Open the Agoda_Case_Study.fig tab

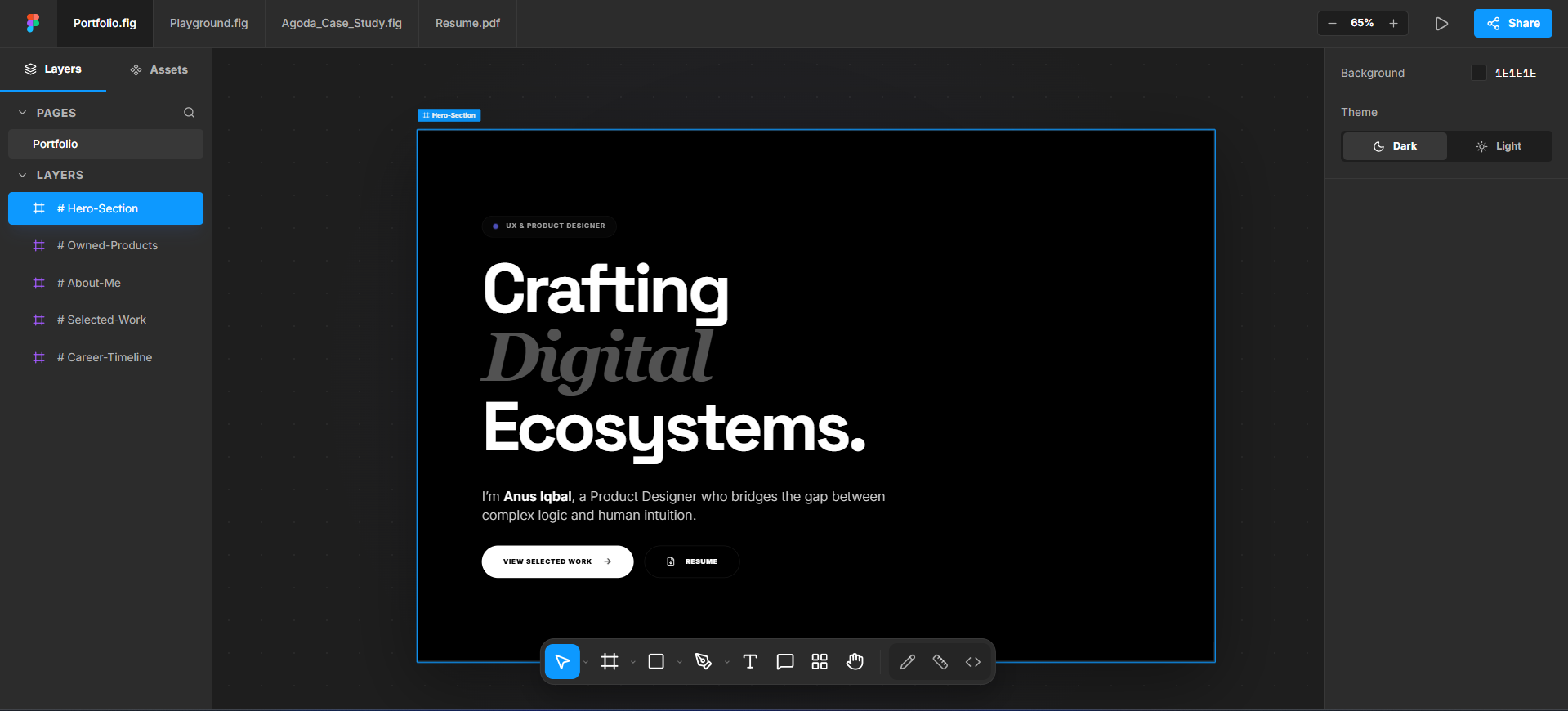pos(342,23)
